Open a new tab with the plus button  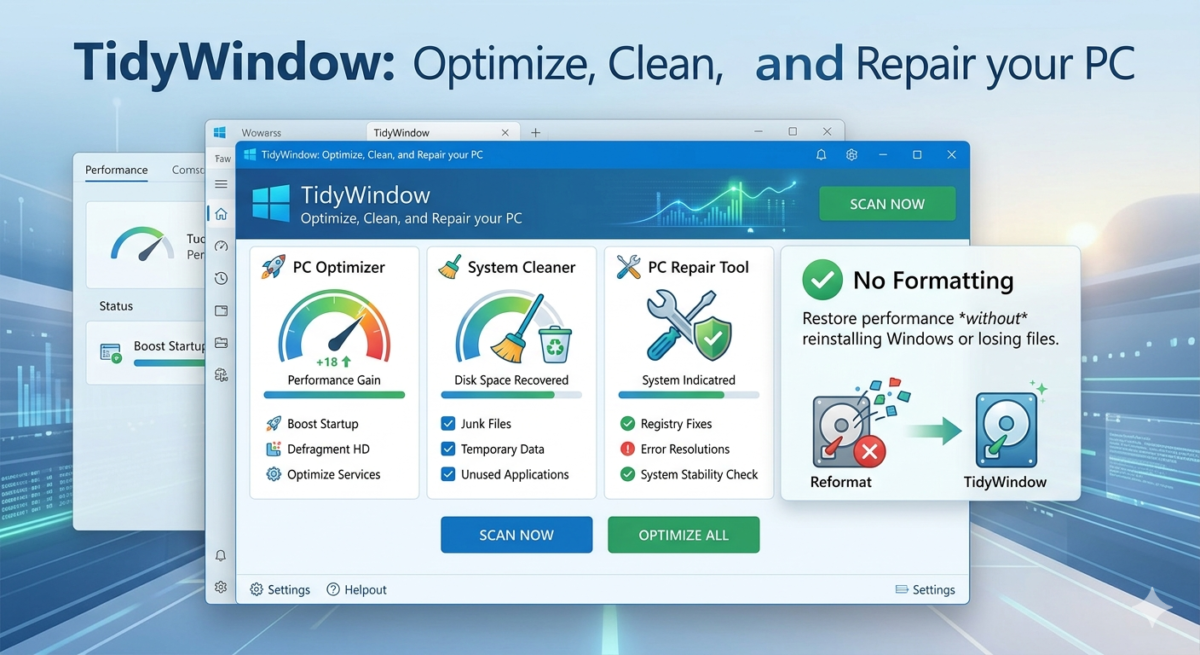pyautogui.click(x=536, y=132)
